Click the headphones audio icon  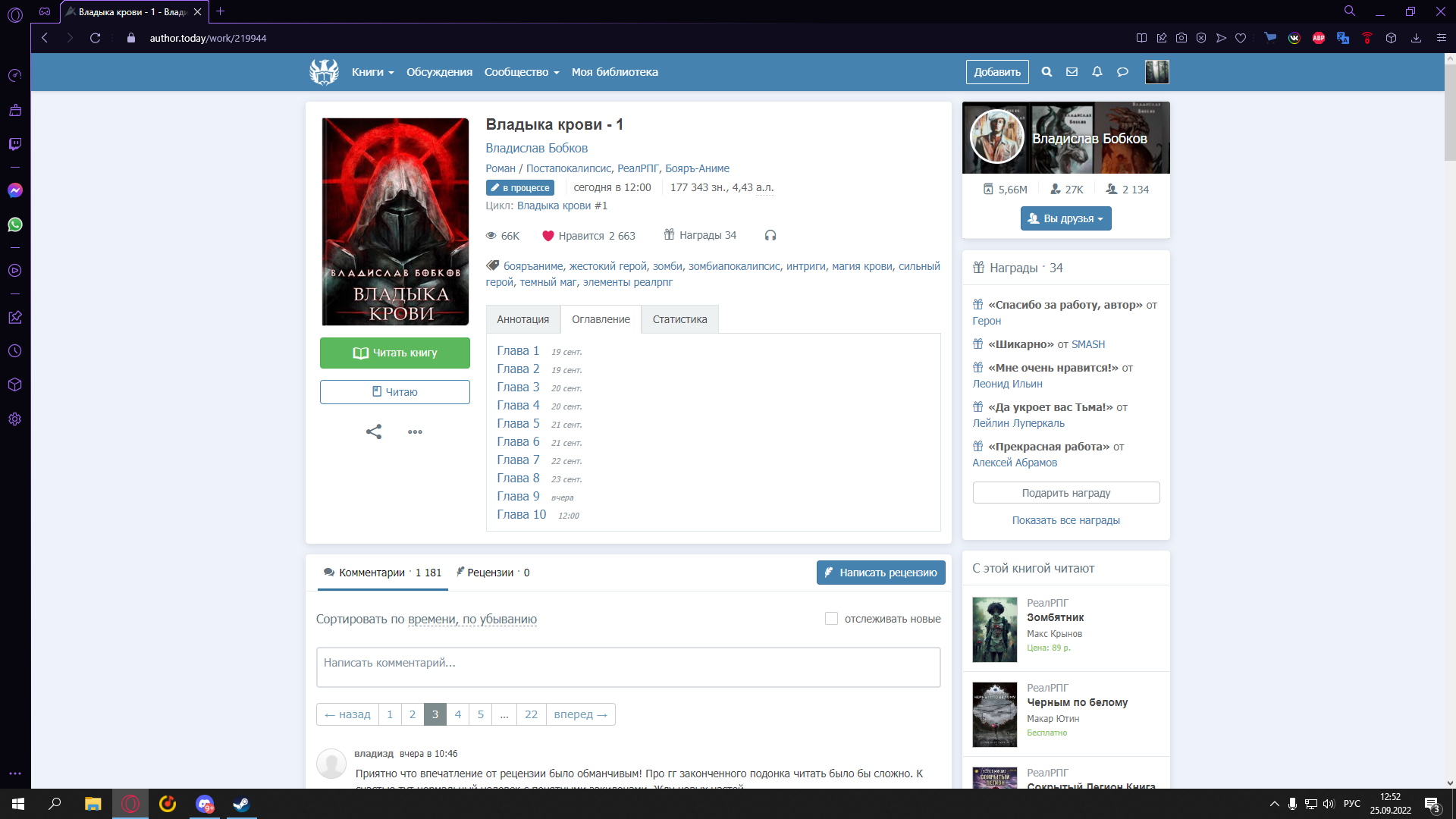(x=770, y=236)
